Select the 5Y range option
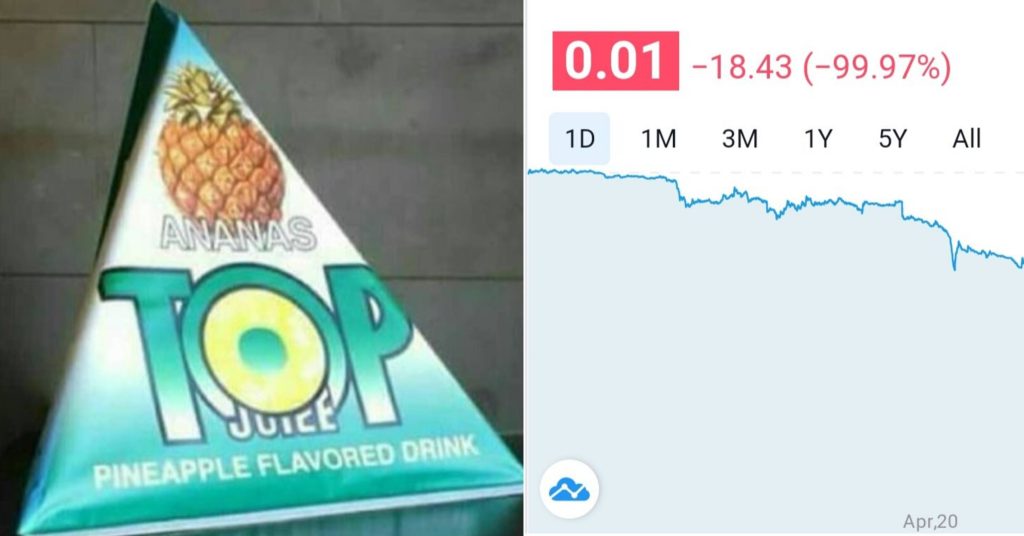The image size is (1024, 536). 893,138
